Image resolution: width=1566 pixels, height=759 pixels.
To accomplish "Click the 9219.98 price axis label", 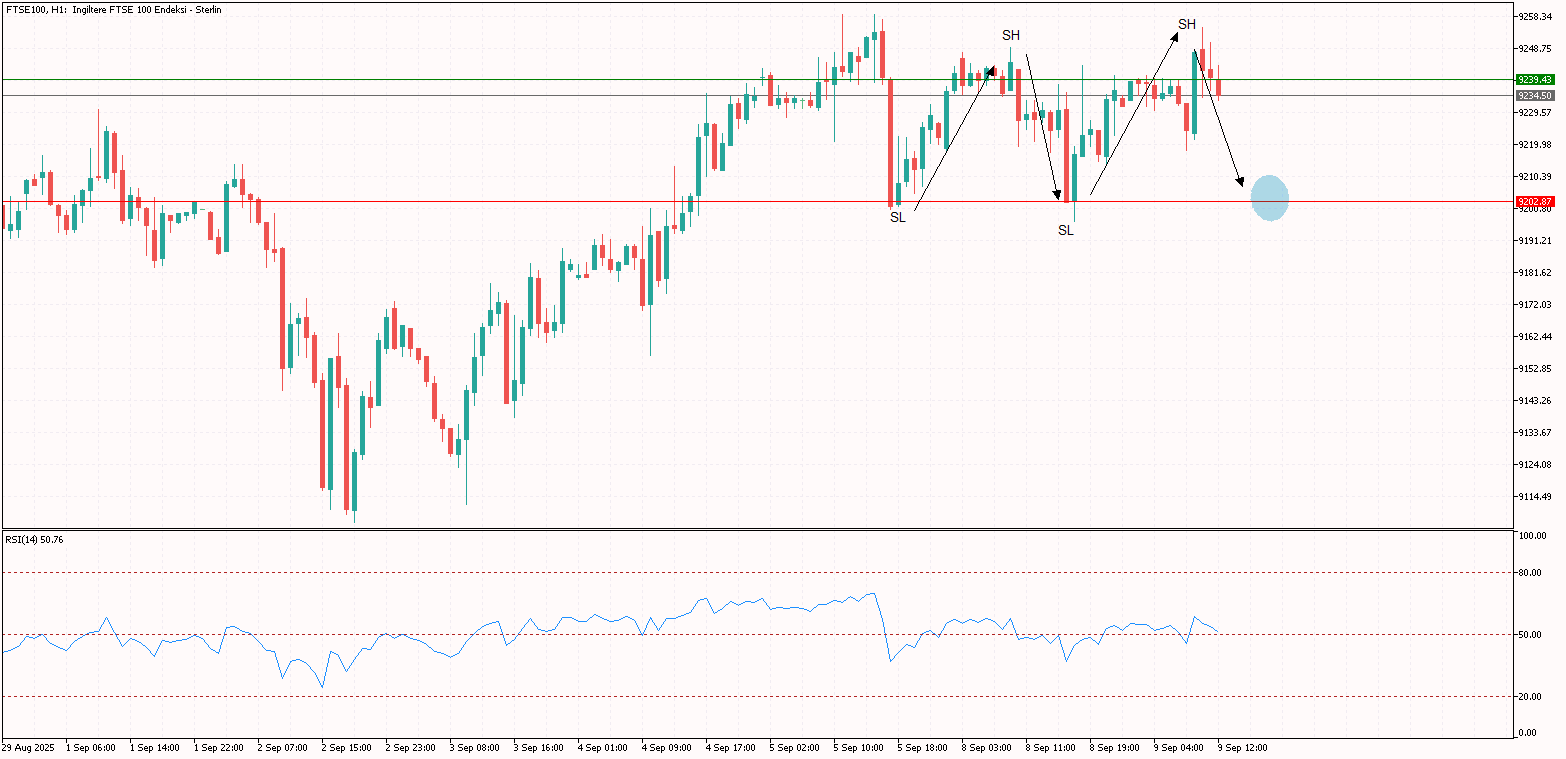I will coord(1535,144).
